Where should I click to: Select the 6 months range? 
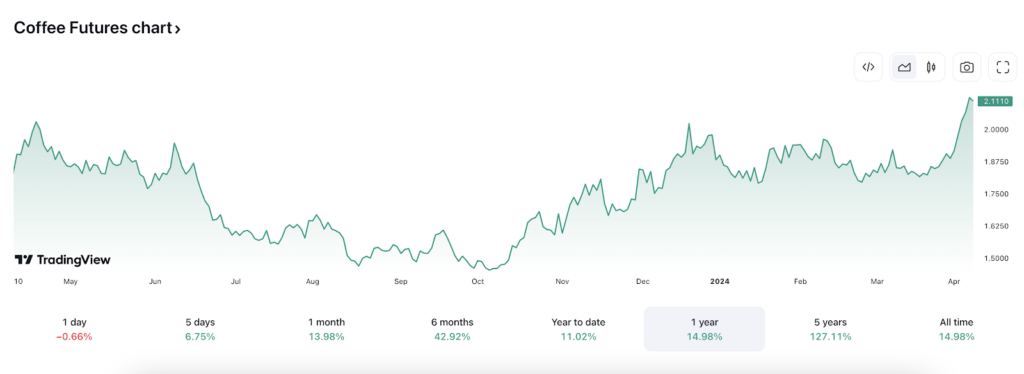[x=452, y=329]
